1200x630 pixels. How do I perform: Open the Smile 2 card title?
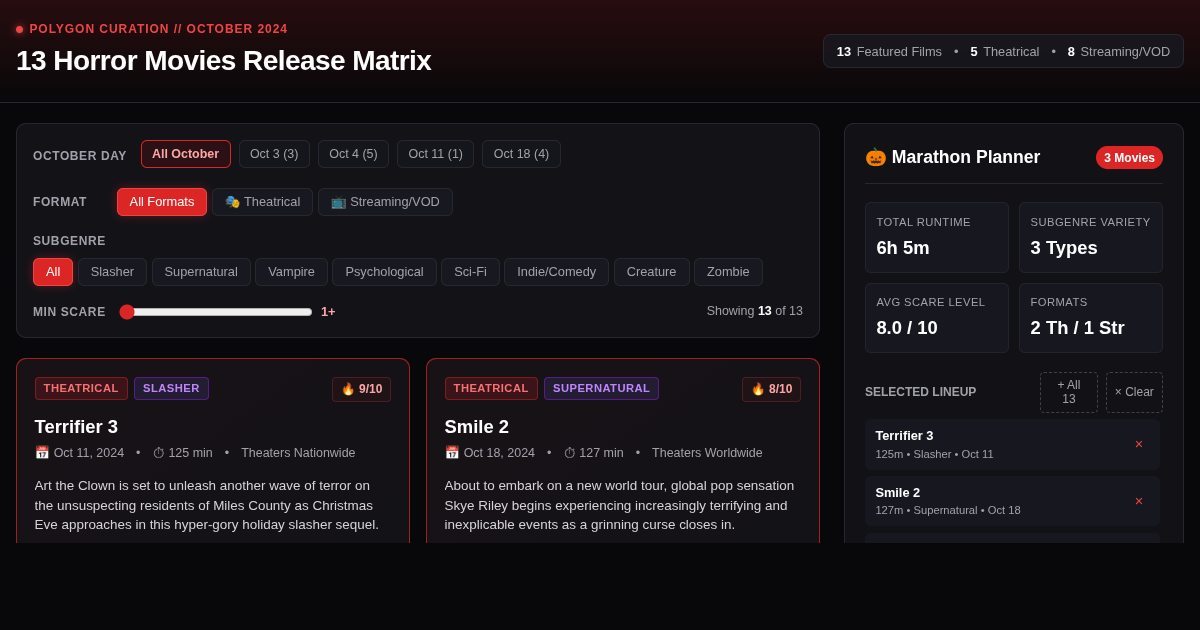coord(477,427)
